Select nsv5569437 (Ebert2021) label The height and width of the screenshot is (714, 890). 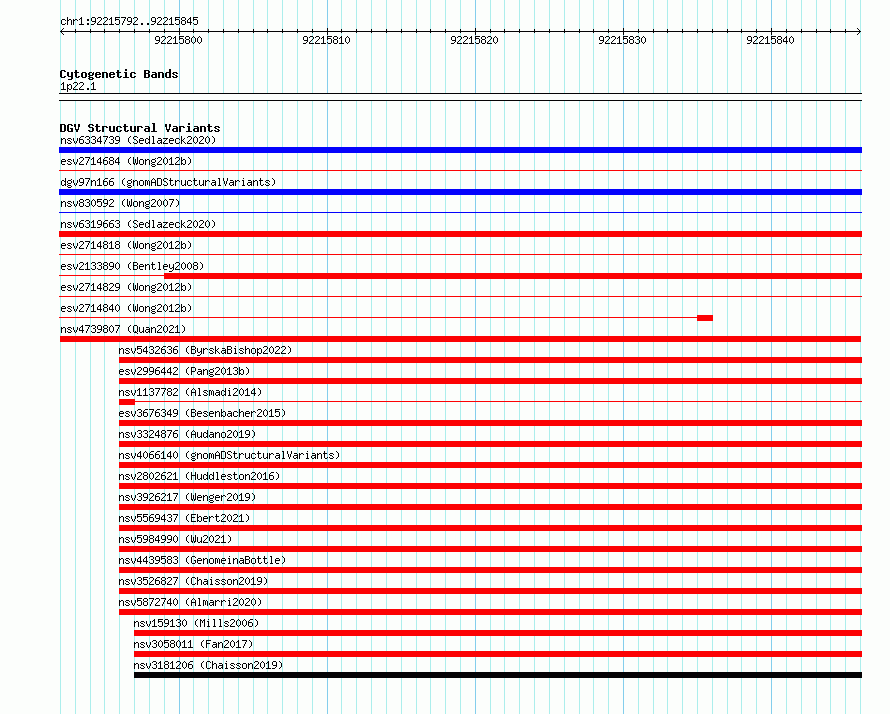pos(184,518)
